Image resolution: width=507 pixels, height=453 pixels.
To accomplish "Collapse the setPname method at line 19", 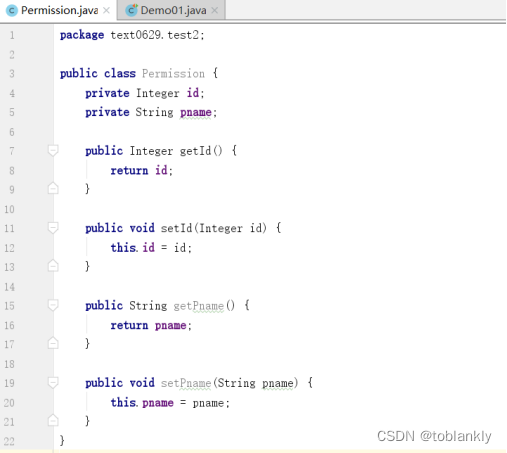I will 53,383.
